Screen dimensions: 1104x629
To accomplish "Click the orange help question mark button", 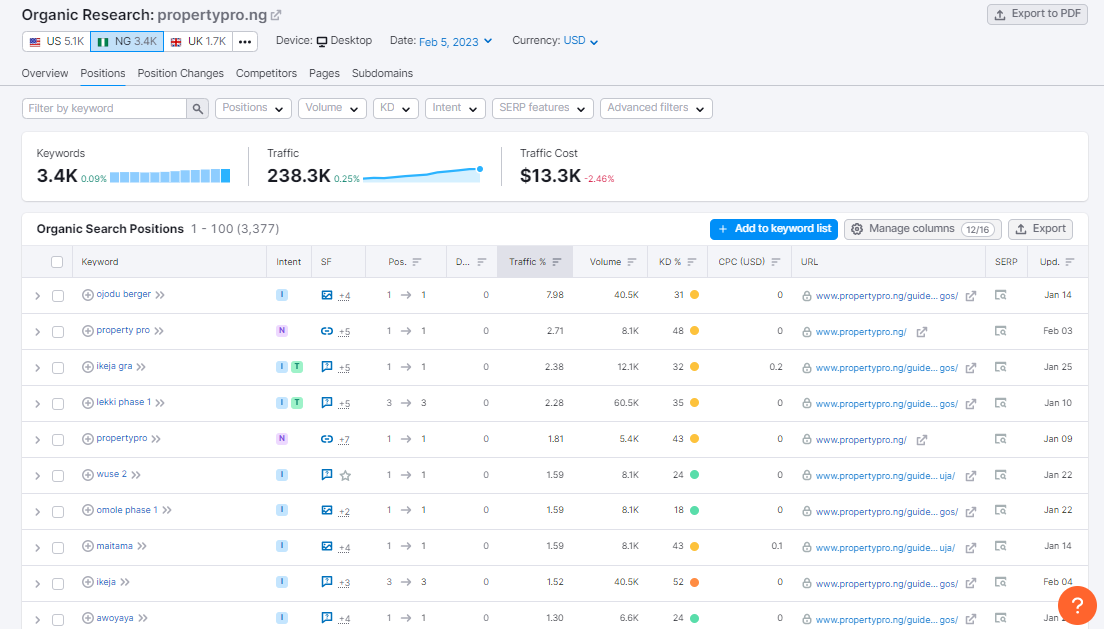I will pyautogui.click(x=1077, y=605).
